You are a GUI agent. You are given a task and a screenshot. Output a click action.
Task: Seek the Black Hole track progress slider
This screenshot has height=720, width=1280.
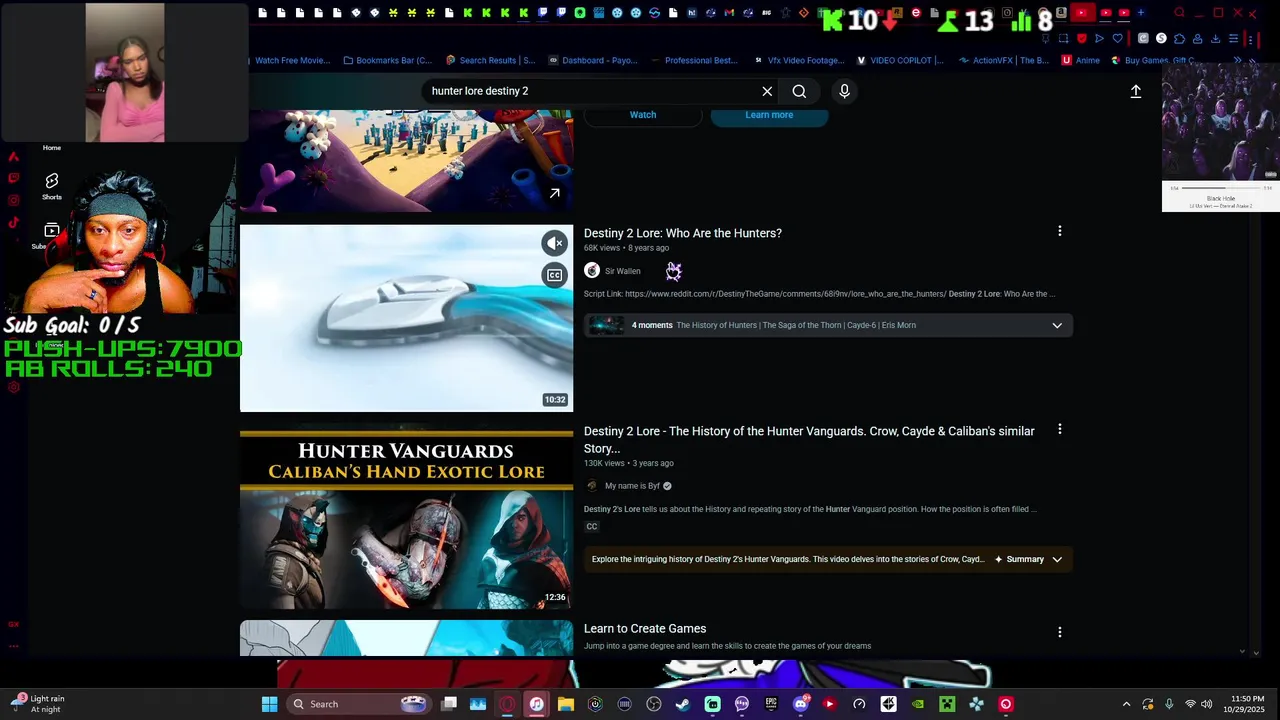point(1220,187)
